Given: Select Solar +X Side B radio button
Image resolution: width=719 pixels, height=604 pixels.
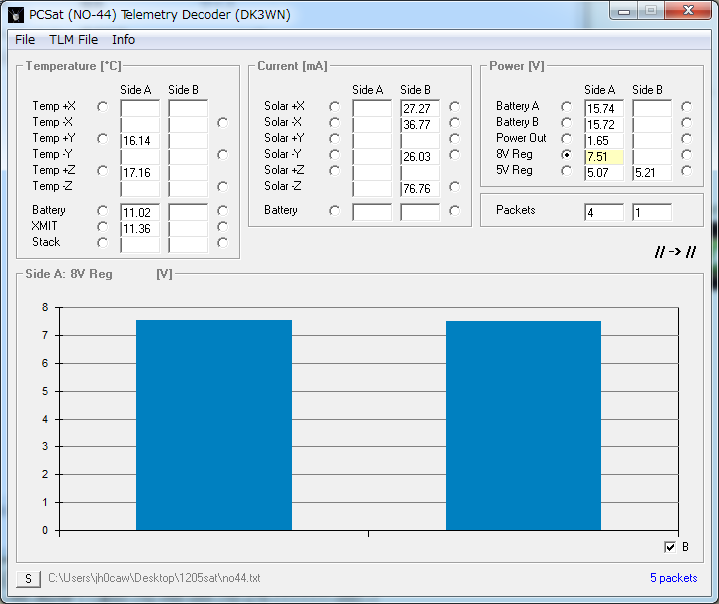Looking at the screenshot, I should pyautogui.click(x=454, y=107).
